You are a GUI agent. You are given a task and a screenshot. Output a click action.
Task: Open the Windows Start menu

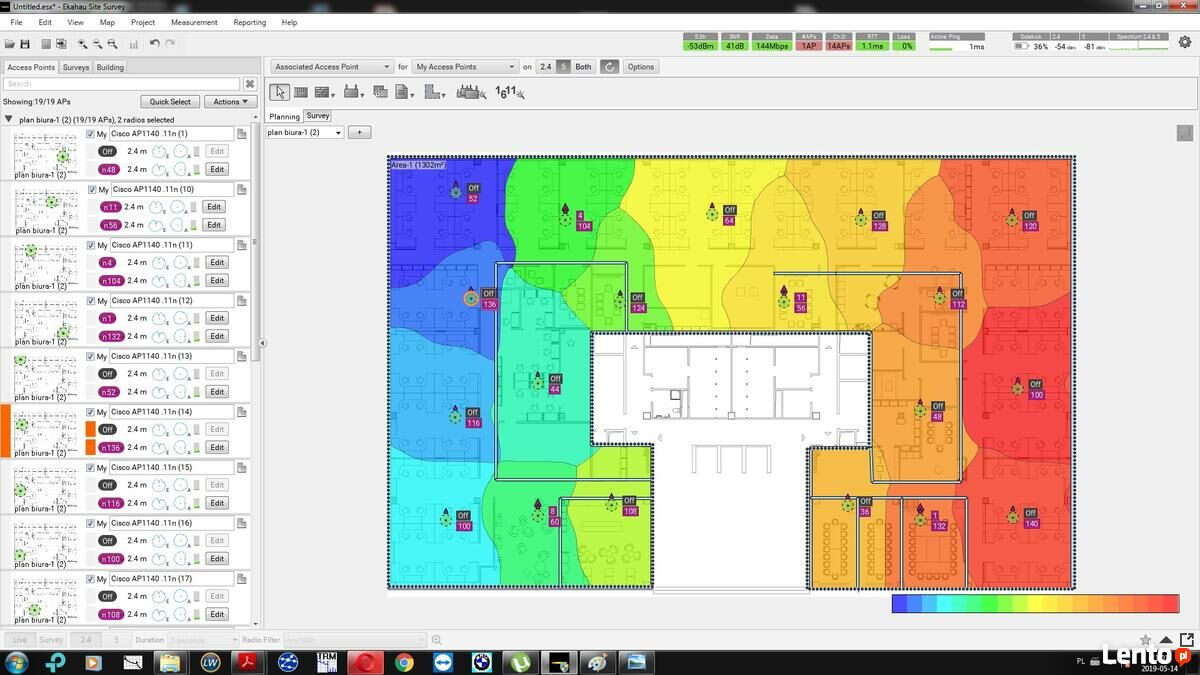coord(17,662)
